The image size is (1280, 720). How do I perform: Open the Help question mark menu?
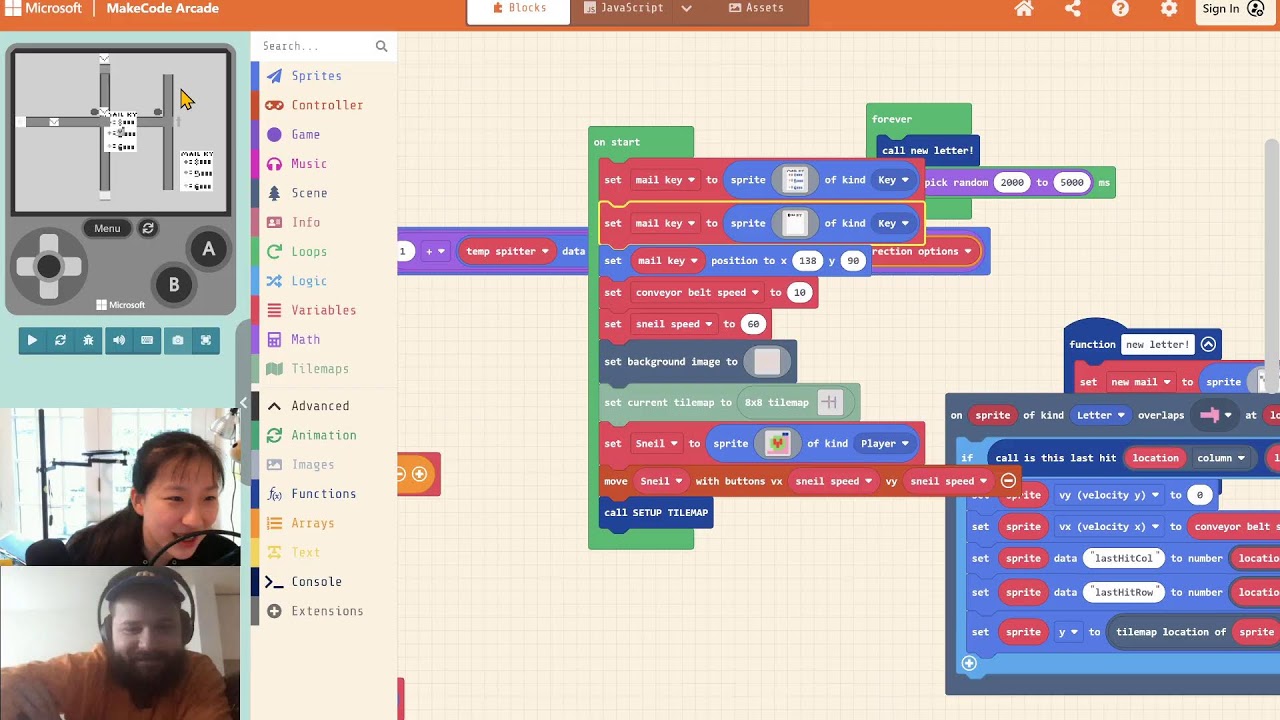click(x=1120, y=9)
